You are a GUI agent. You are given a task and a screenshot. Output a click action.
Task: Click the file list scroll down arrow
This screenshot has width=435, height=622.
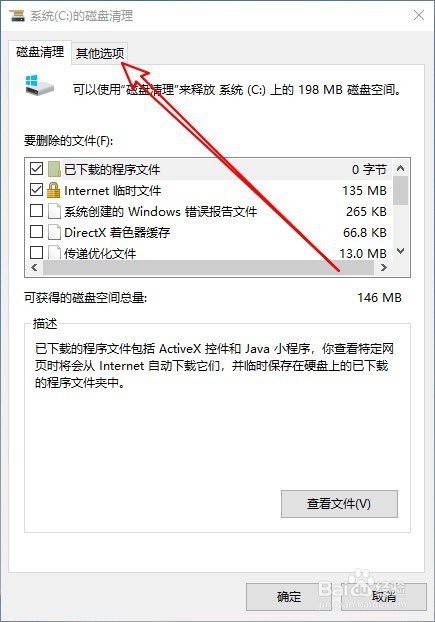401,251
